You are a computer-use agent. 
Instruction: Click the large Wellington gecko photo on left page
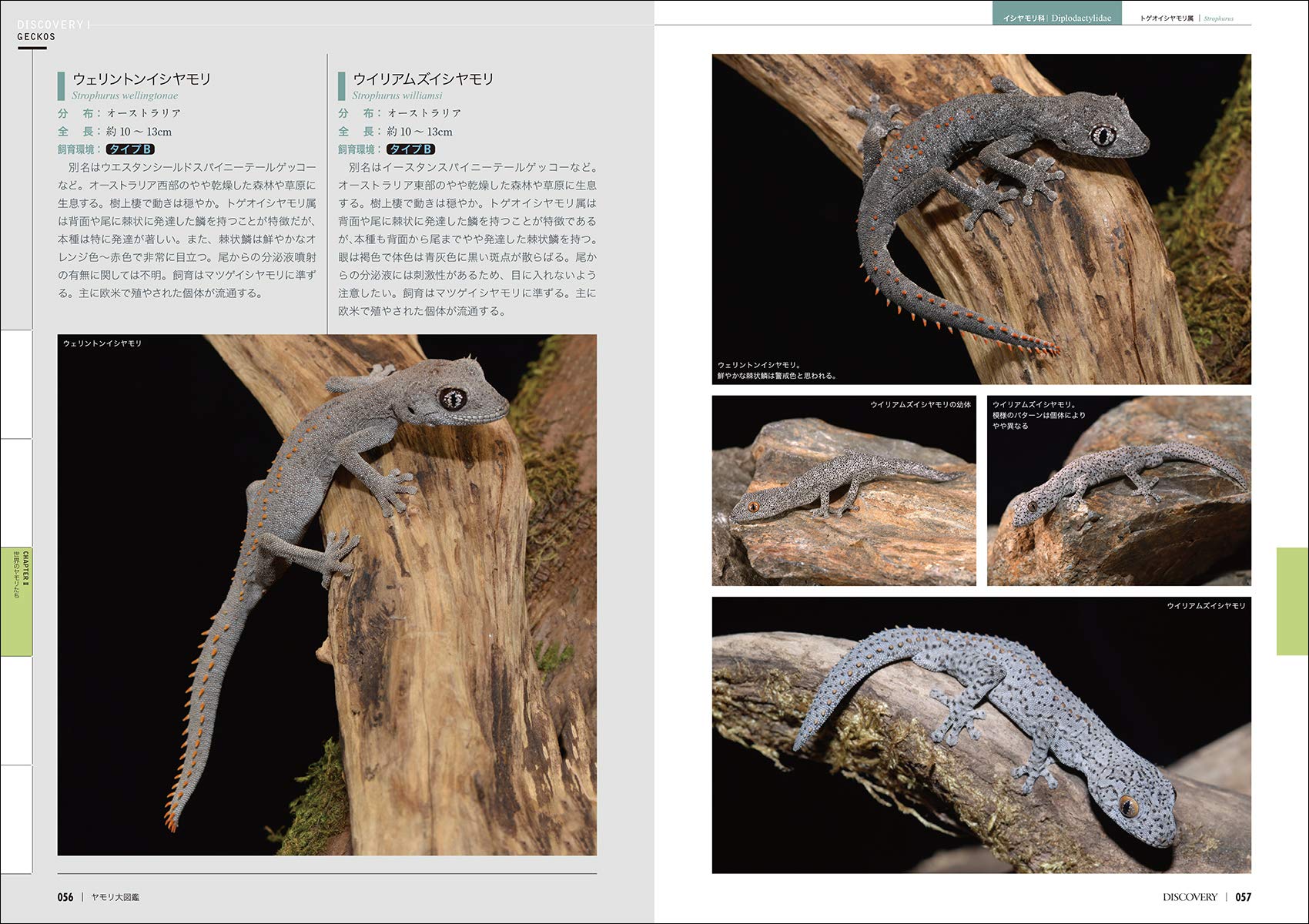(326, 594)
